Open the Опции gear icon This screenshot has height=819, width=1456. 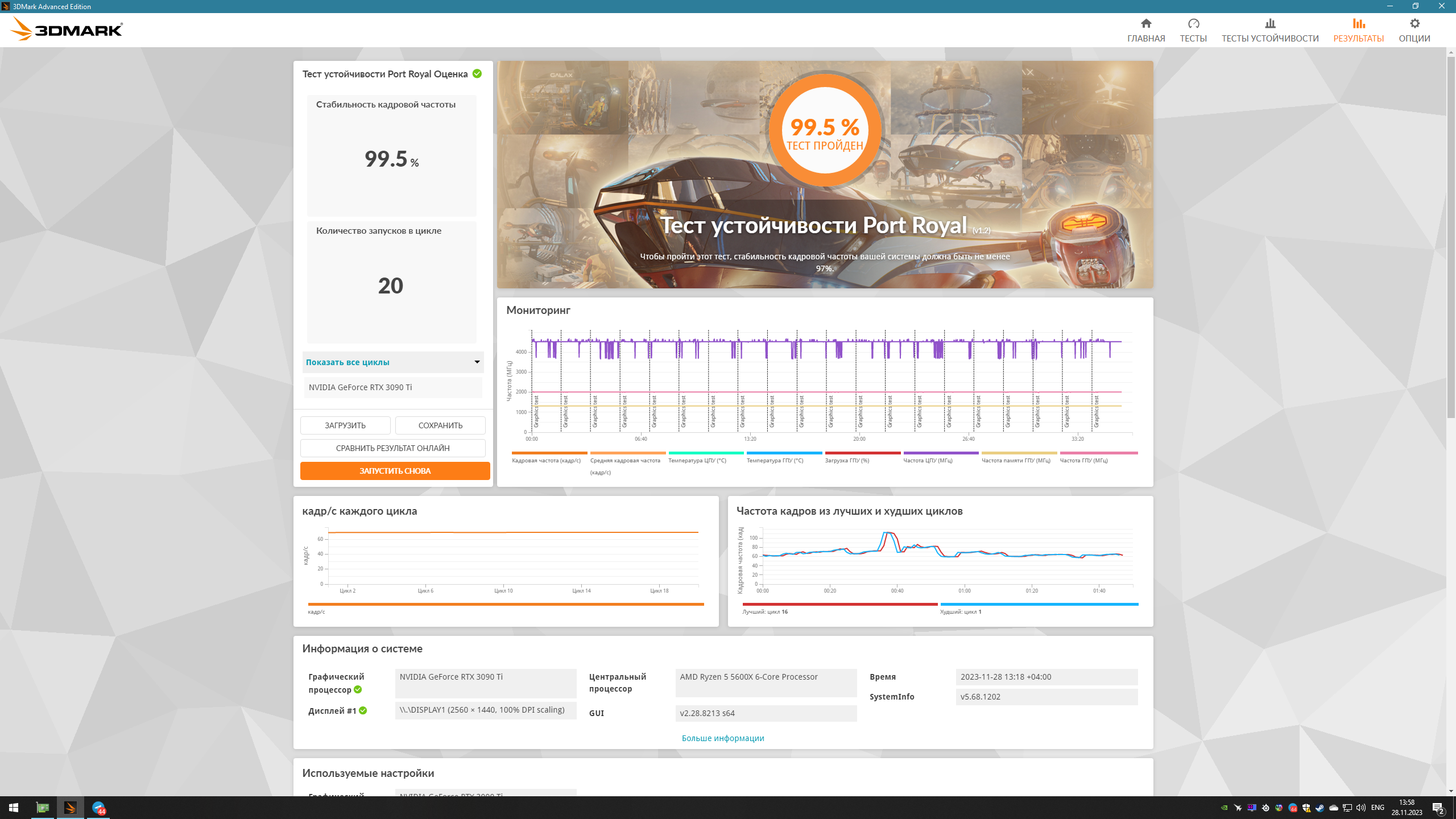[x=1414, y=23]
